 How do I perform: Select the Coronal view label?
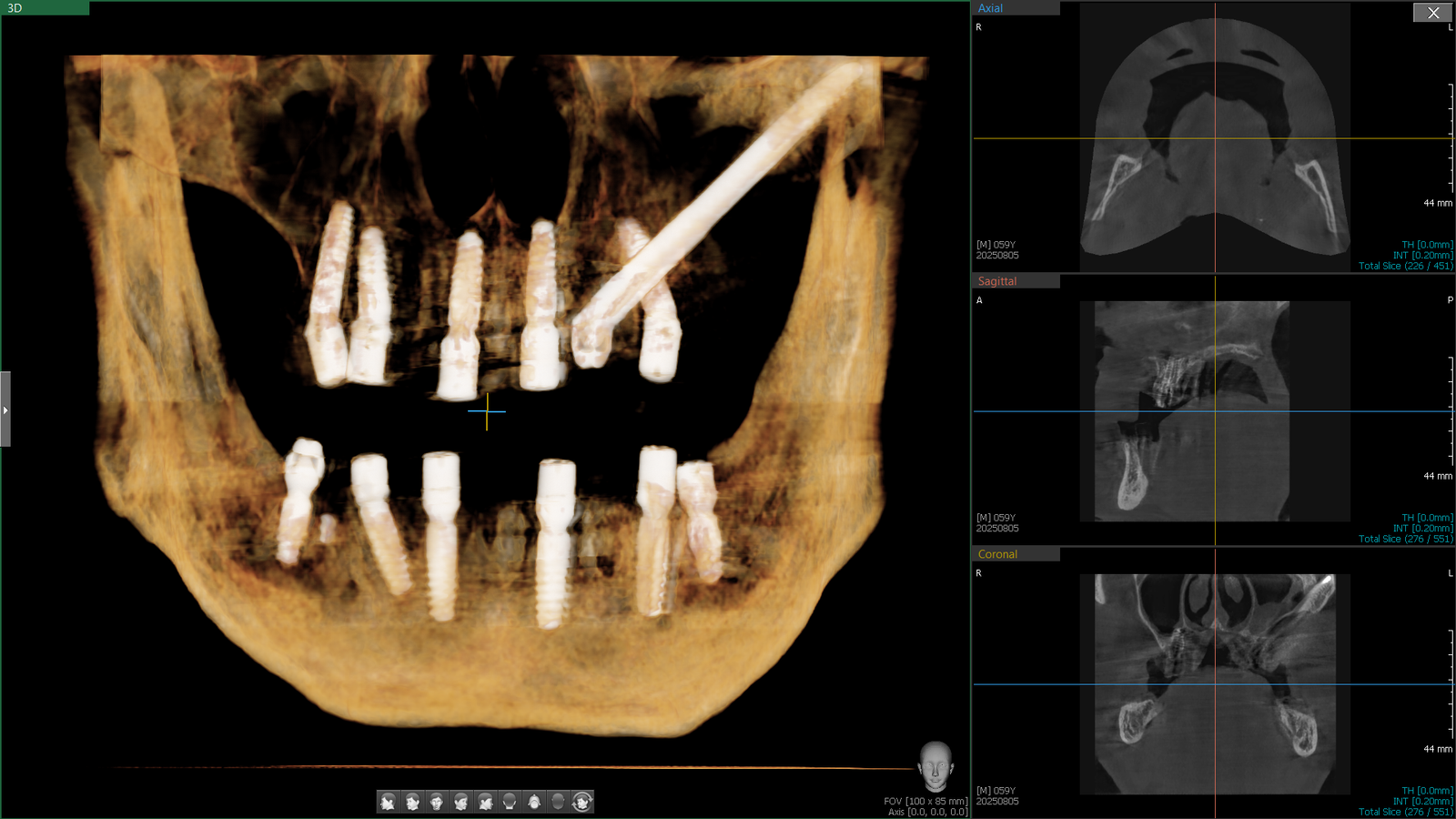997,554
